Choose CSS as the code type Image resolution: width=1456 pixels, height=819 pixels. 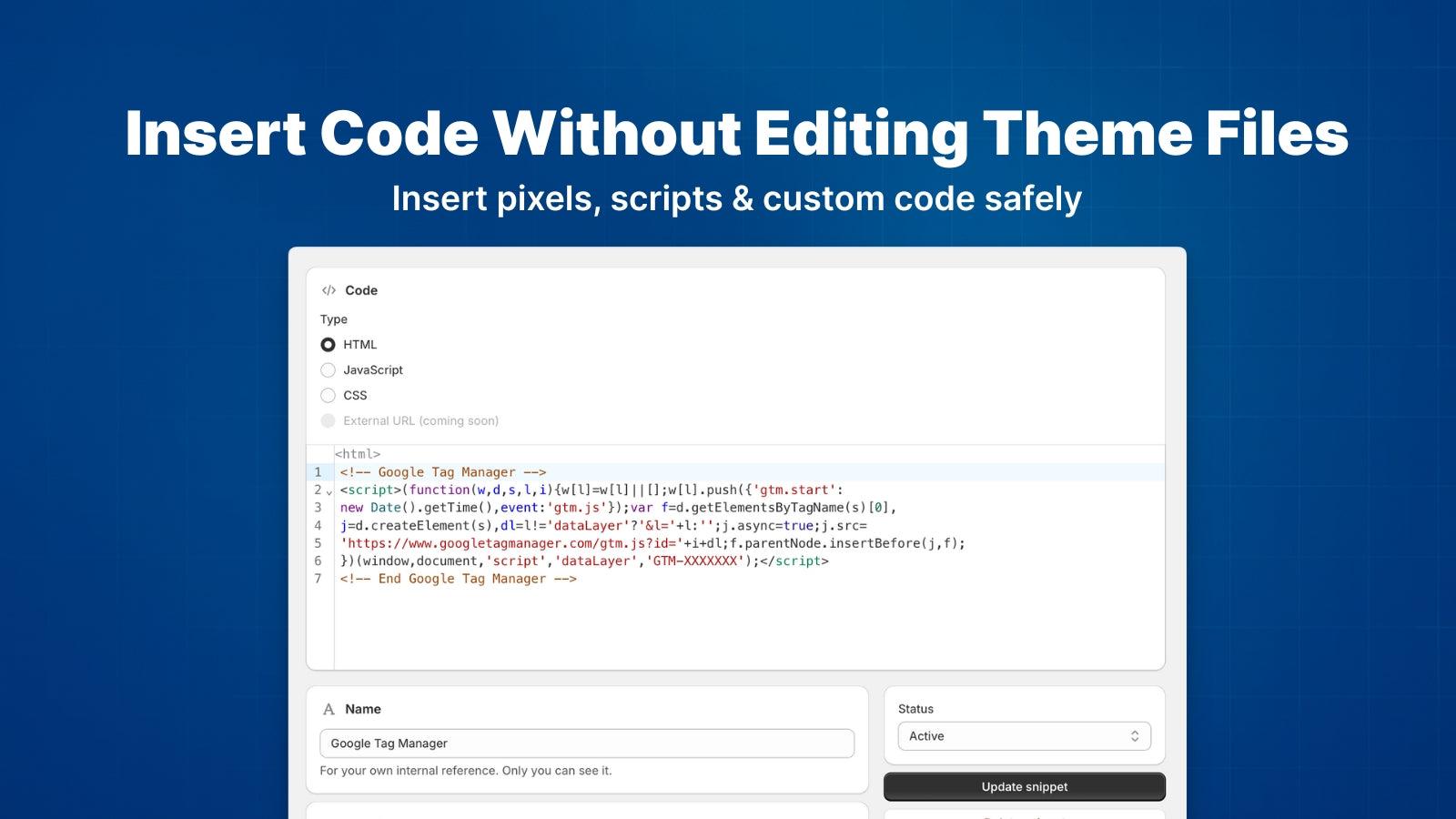328,395
